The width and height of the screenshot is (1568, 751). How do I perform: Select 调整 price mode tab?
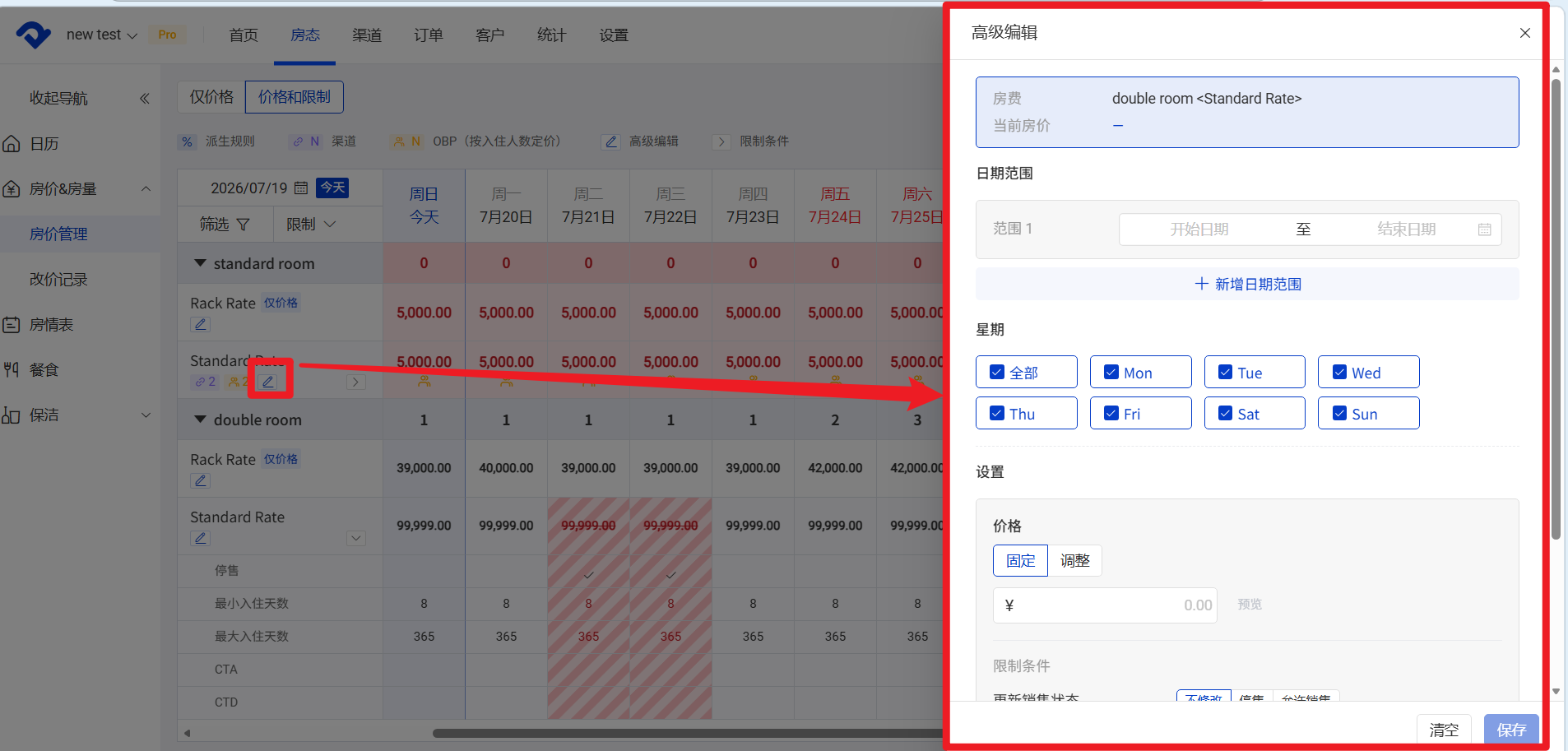[x=1074, y=561]
